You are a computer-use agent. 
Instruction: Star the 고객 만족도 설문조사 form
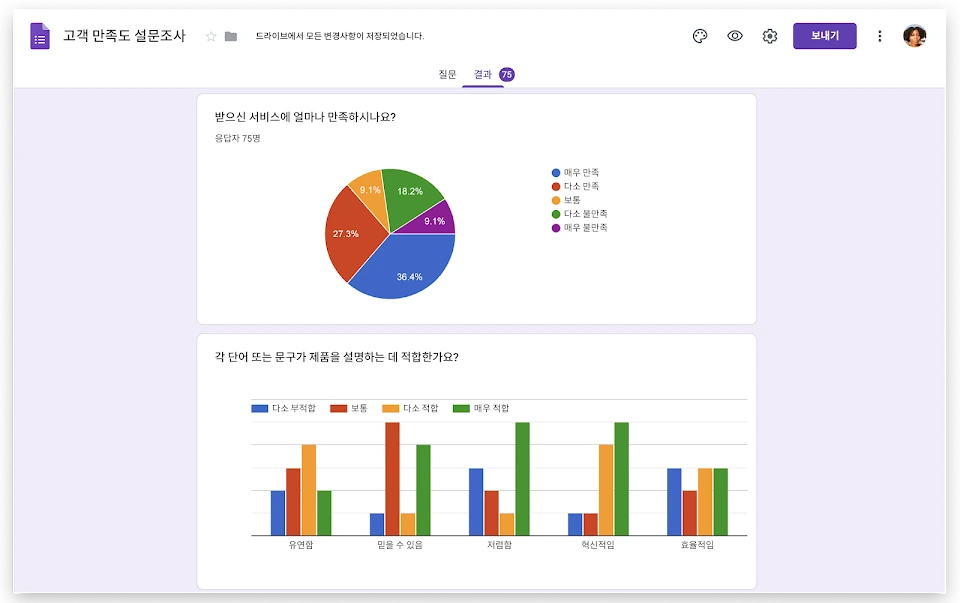(211, 37)
